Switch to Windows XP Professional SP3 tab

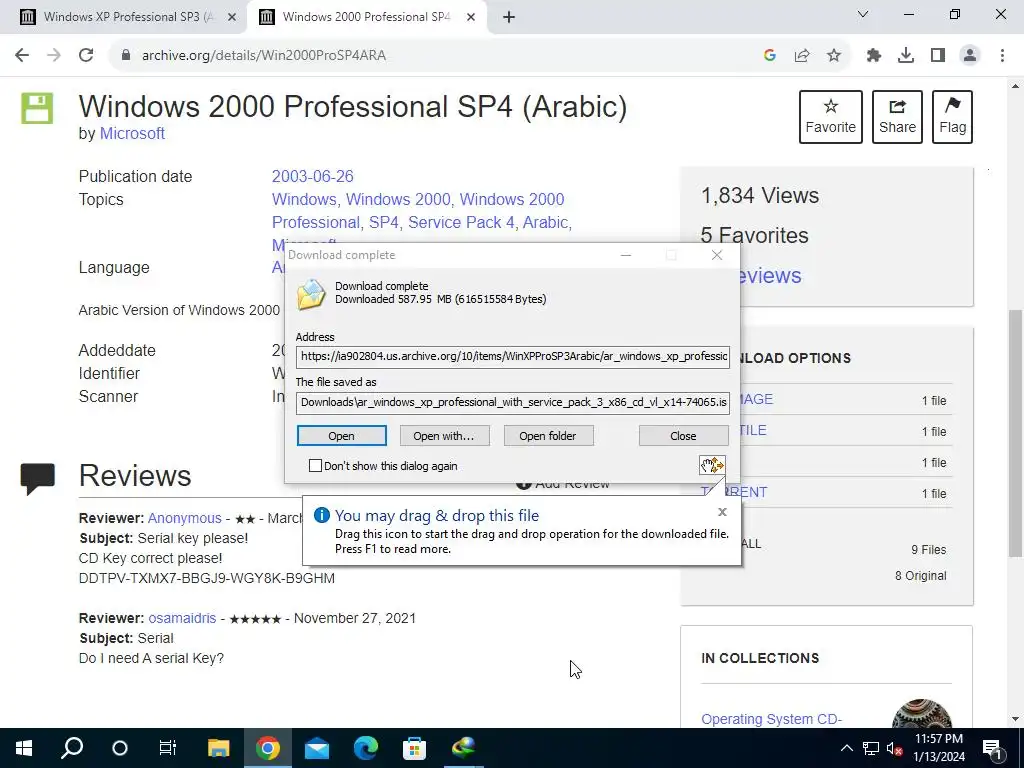click(x=123, y=17)
